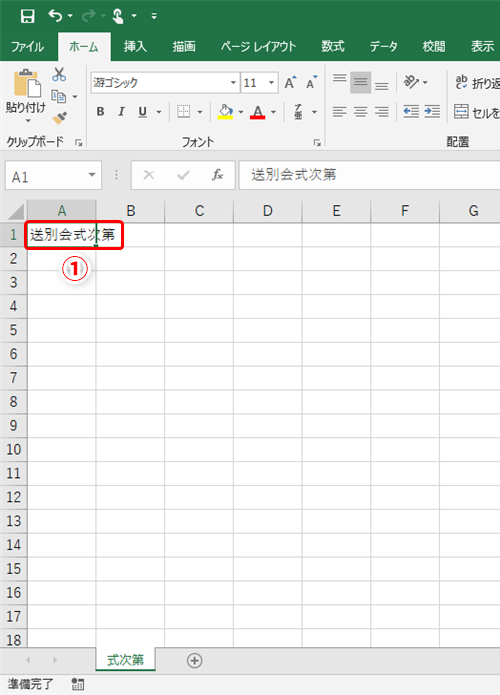Go to the ページ レイアウト tab
Viewport: 500px width, 695px height.
click(x=258, y=46)
